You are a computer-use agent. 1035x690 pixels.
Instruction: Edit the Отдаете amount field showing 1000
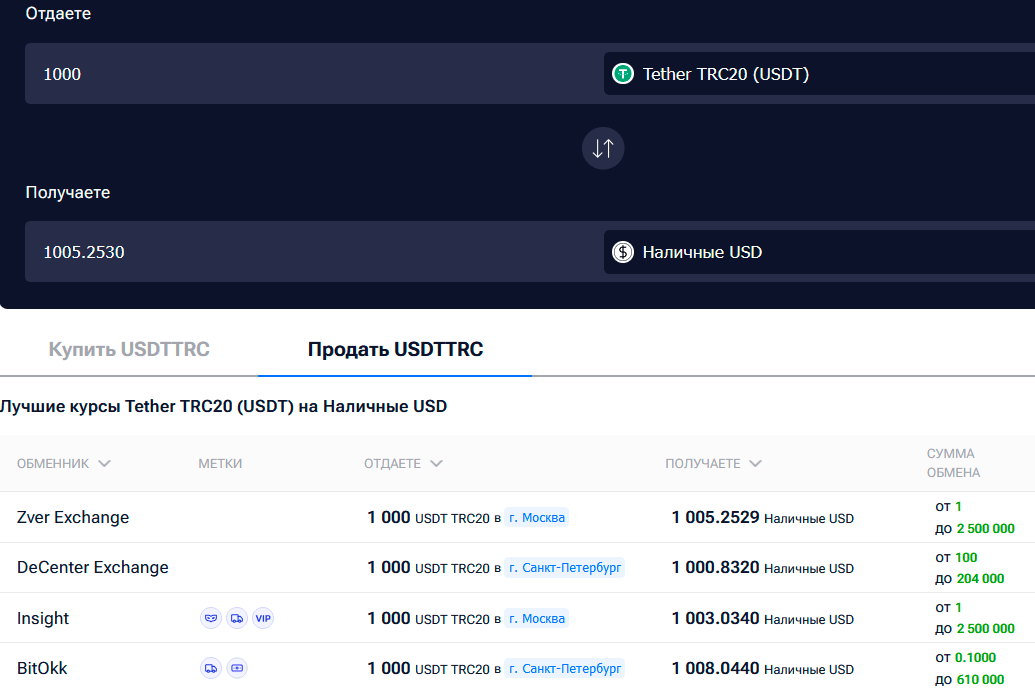[314, 73]
